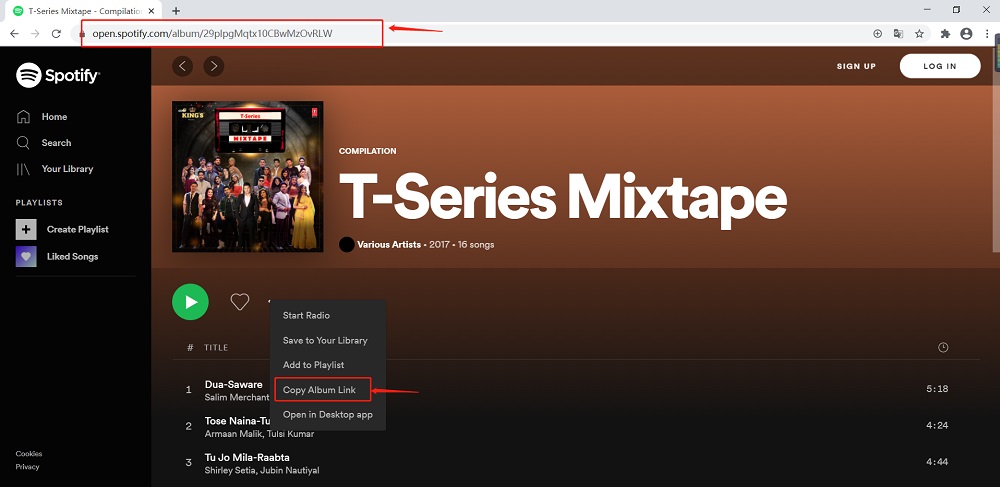Click the black Various Artists avatar circle
This screenshot has width=1000, height=487.
tap(347, 244)
